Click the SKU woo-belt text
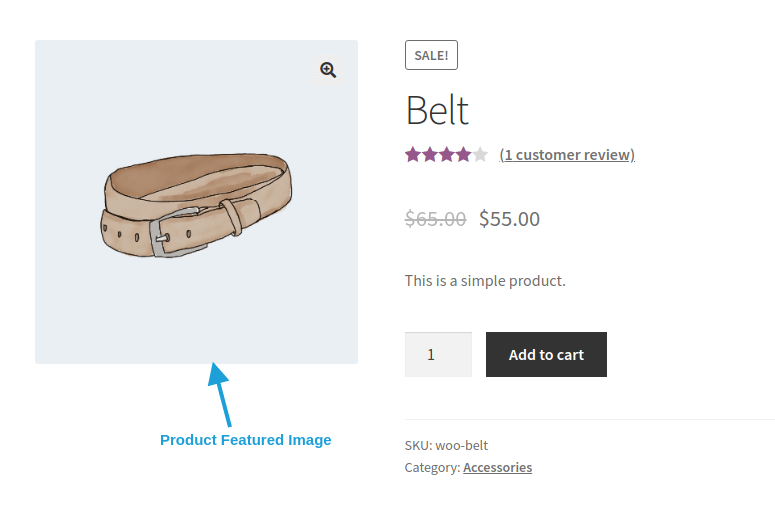Image resolution: width=775 pixels, height=514 pixels. point(446,445)
